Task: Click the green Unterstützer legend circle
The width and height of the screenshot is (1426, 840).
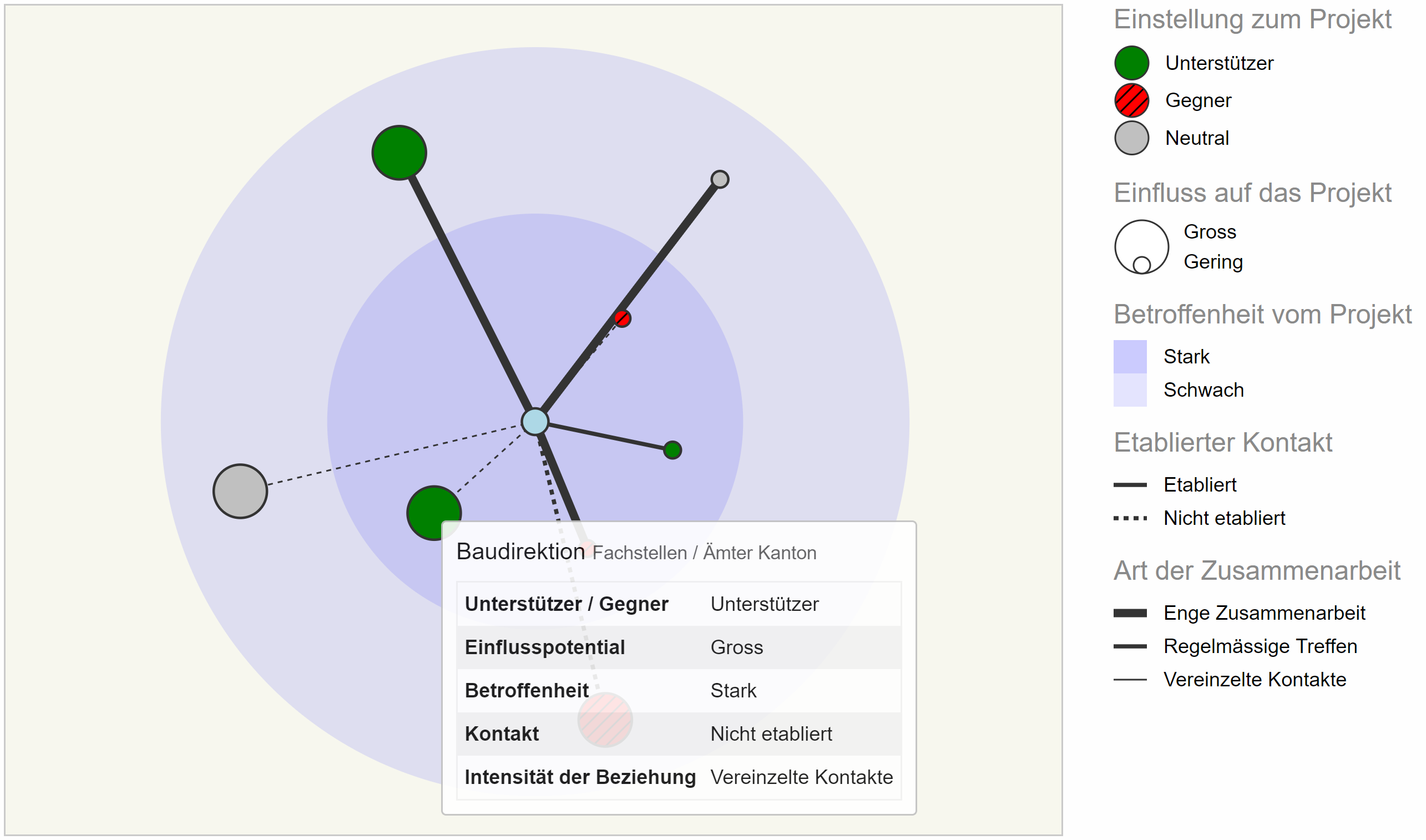Action: click(x=1131, y=63)
